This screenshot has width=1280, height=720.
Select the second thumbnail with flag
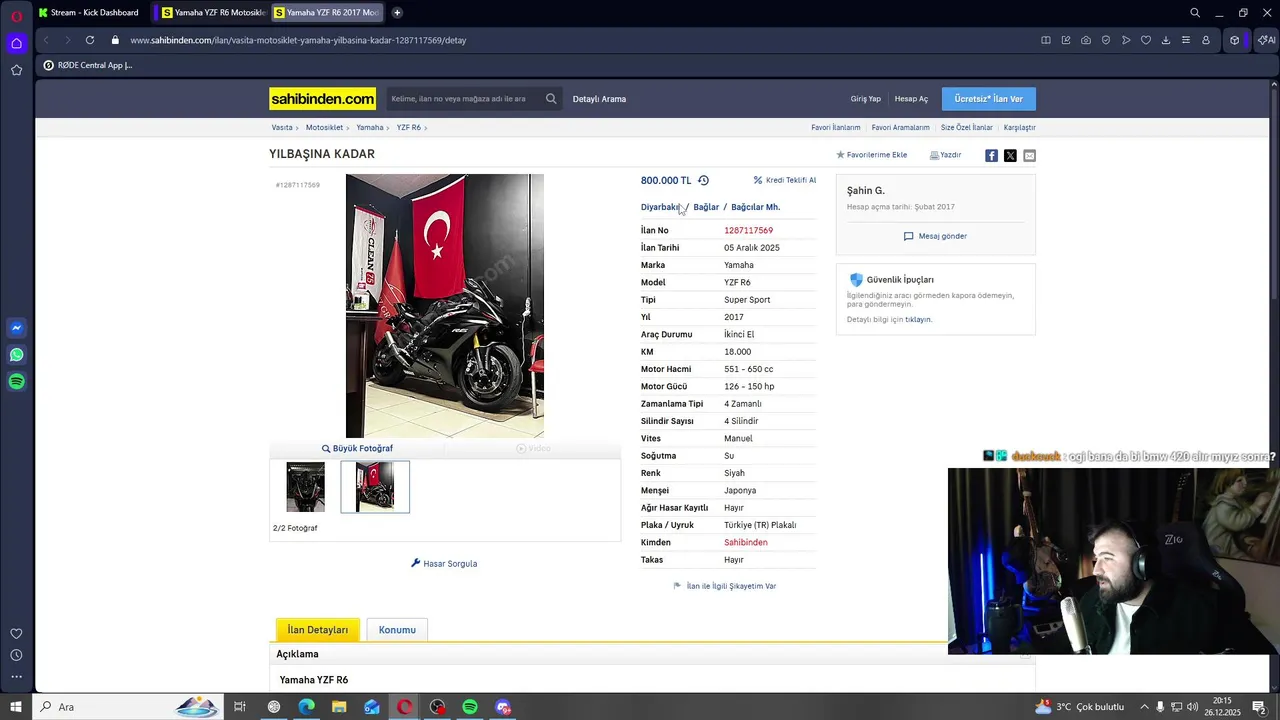(375, 487)
